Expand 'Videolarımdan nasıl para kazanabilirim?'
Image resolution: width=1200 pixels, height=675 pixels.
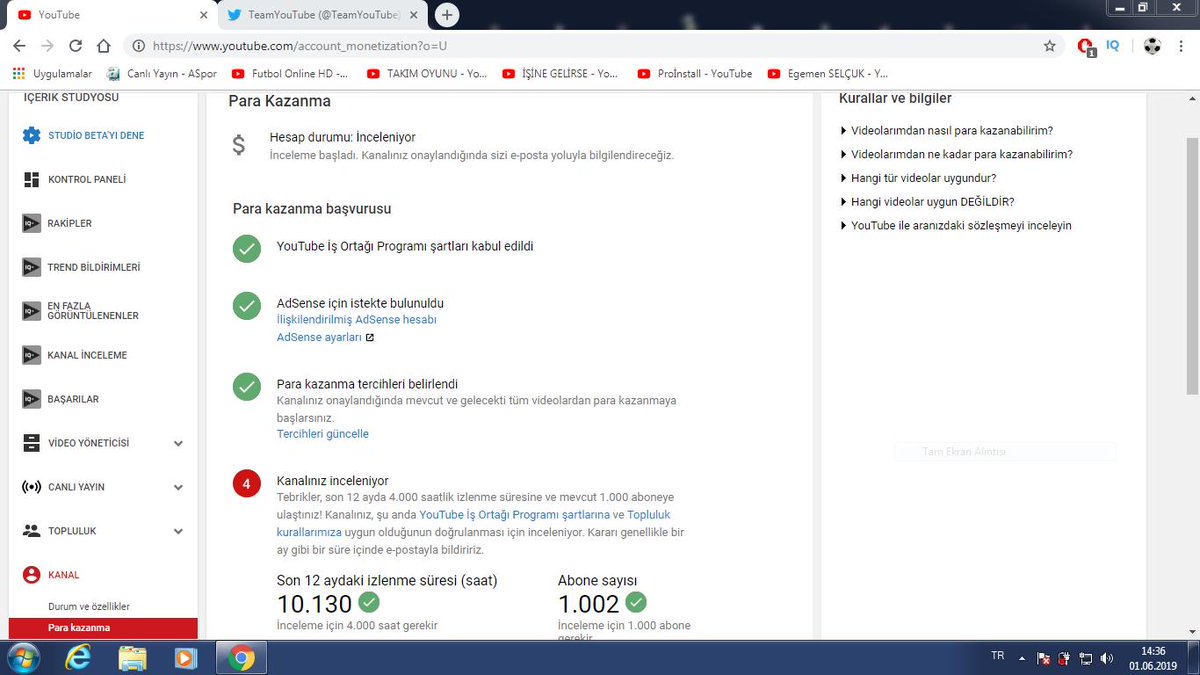point(946,130)
